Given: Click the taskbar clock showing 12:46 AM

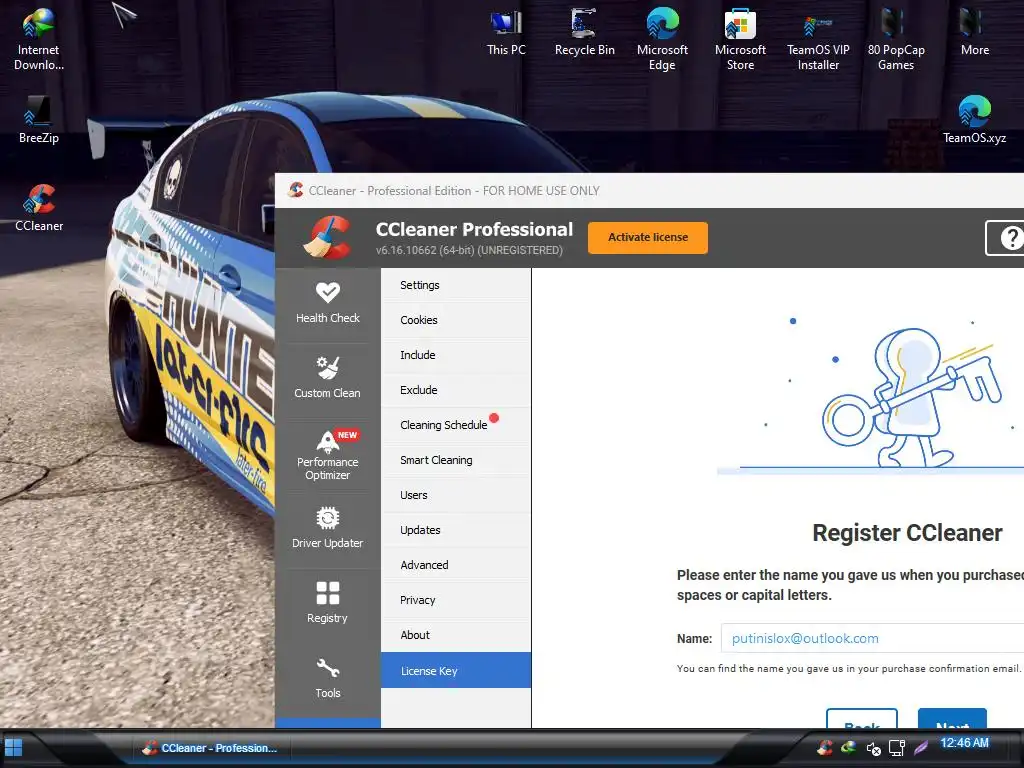Looking at the screenshot, I should tap(964, 743).
